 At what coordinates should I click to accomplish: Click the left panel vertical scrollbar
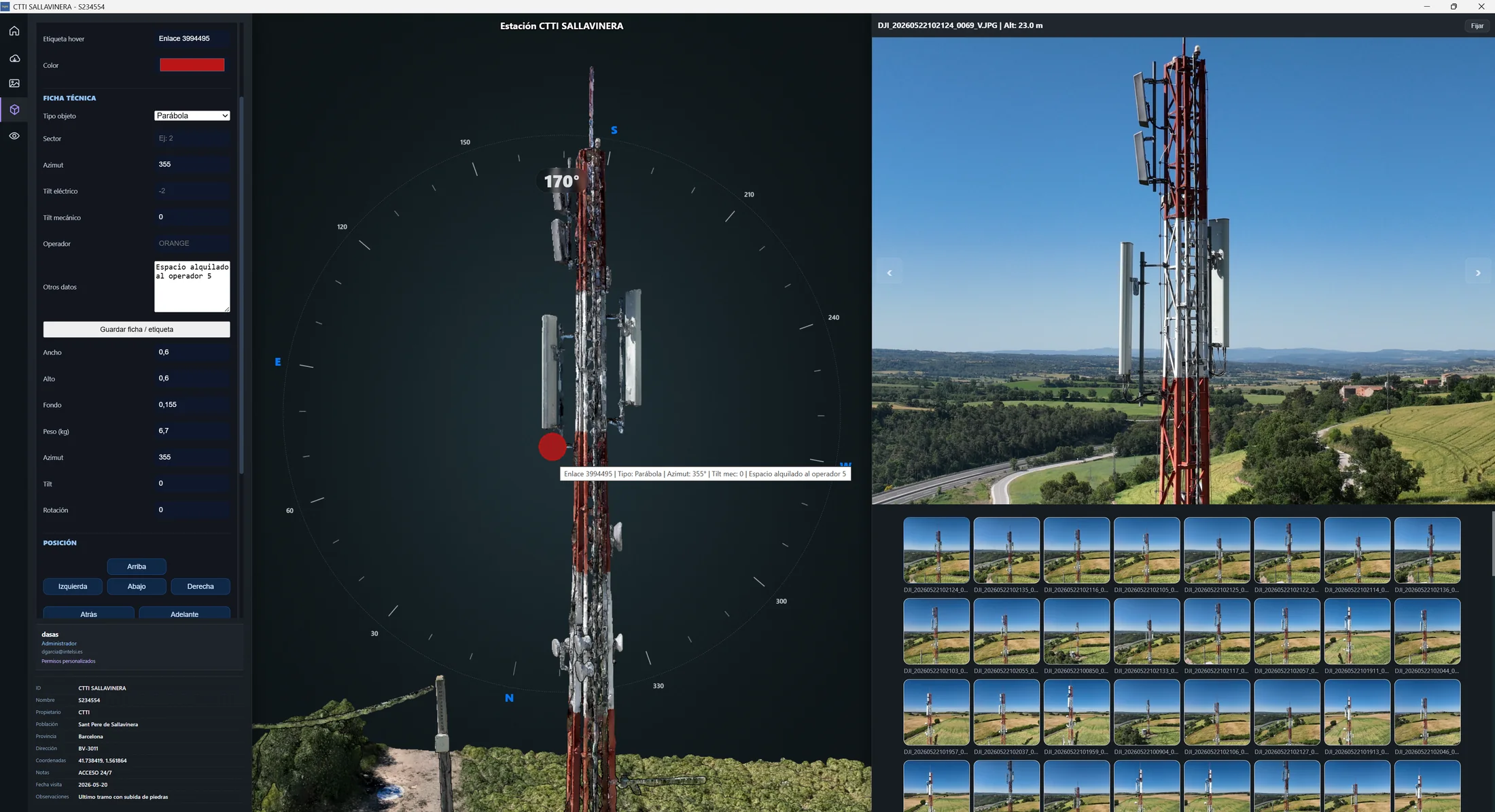(x=241, y=285)
